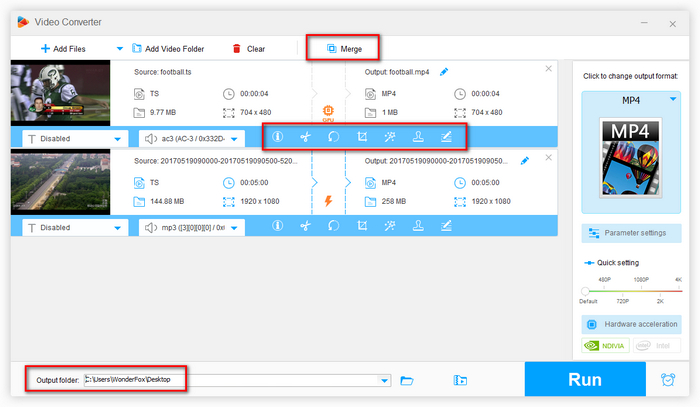The height and width of the screenshot is (407, 700).
Task: Toggle Intel acceleration option
Action: 656,346
